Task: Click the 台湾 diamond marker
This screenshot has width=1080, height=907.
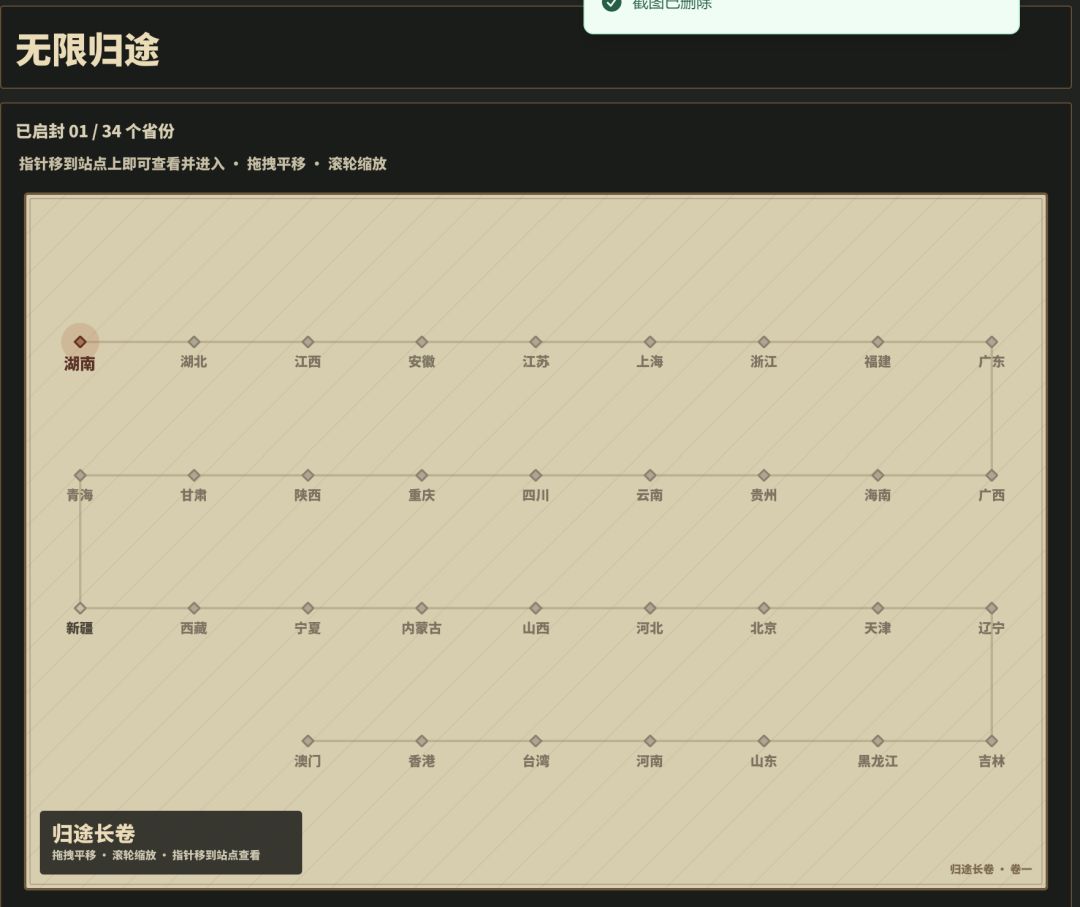Action: pos(536,741)
